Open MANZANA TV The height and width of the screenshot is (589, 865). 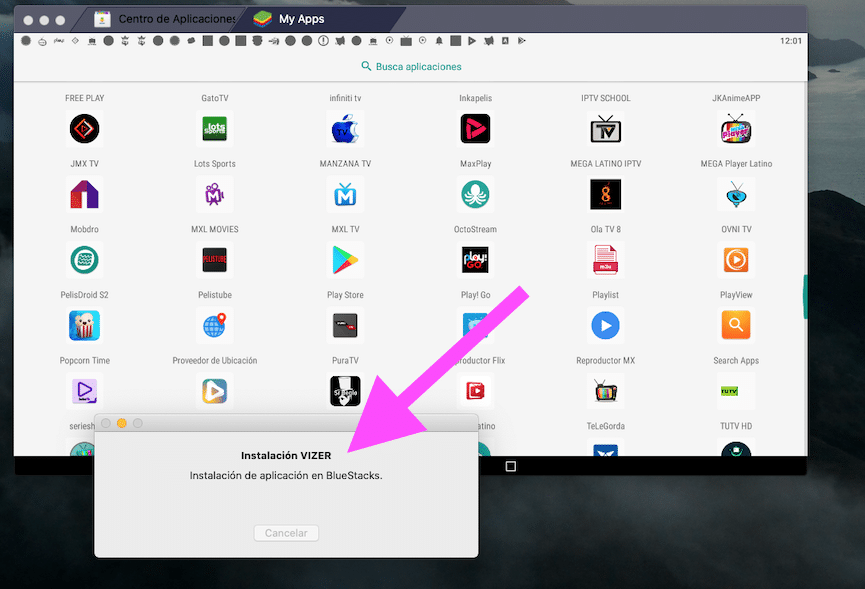pos(345,129)
